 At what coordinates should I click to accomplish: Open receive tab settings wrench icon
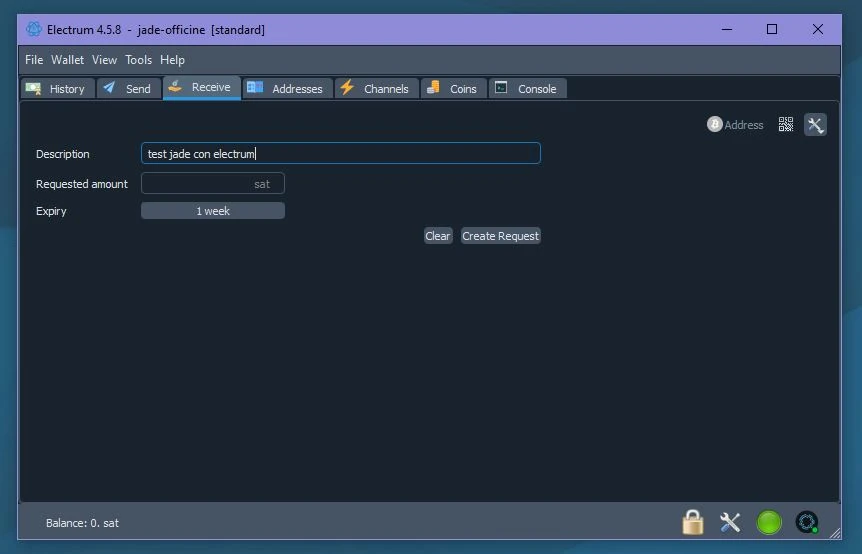coord(815,125)
